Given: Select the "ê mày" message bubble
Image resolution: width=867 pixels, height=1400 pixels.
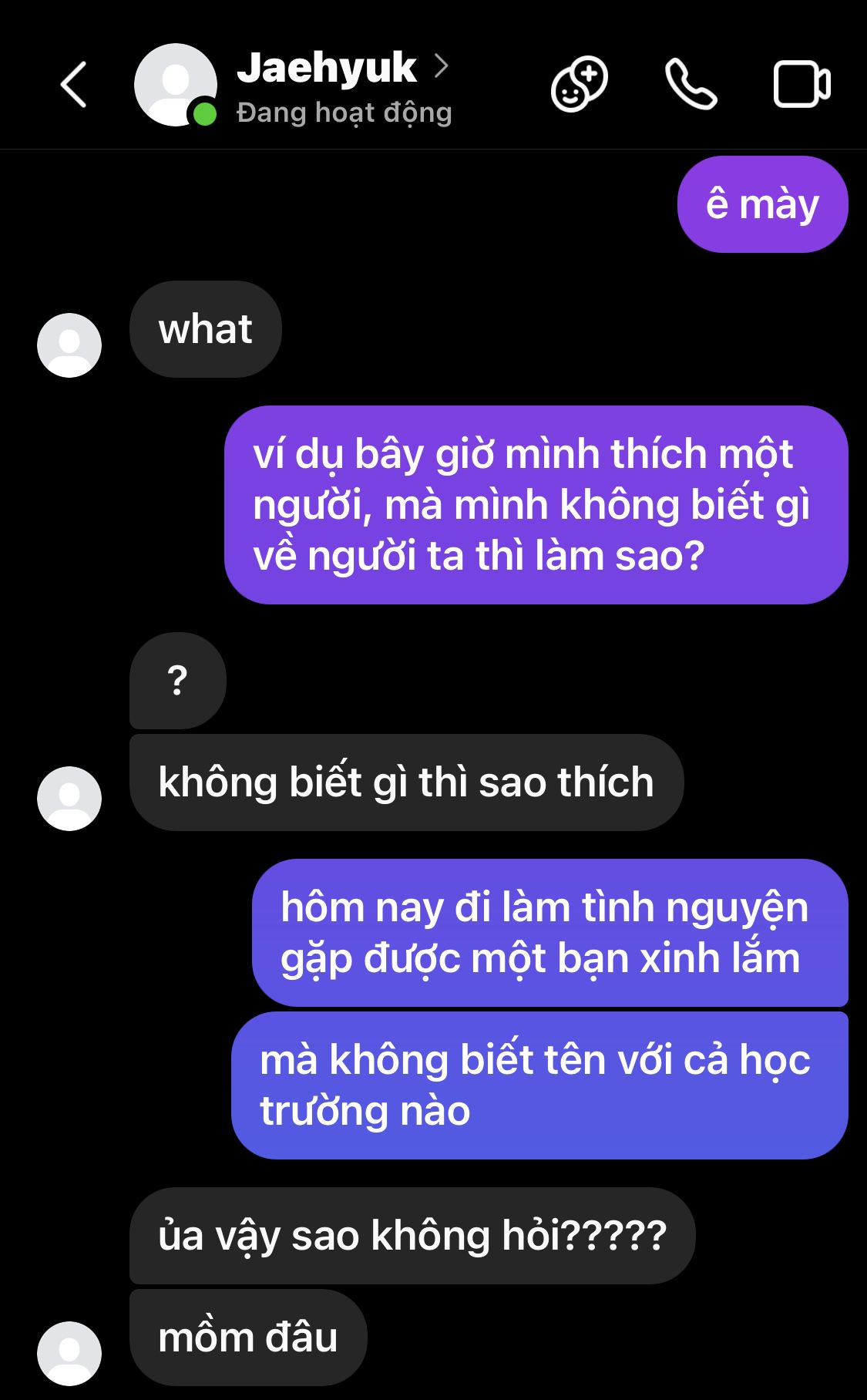Looking at the screenshot, I should 763,204.
